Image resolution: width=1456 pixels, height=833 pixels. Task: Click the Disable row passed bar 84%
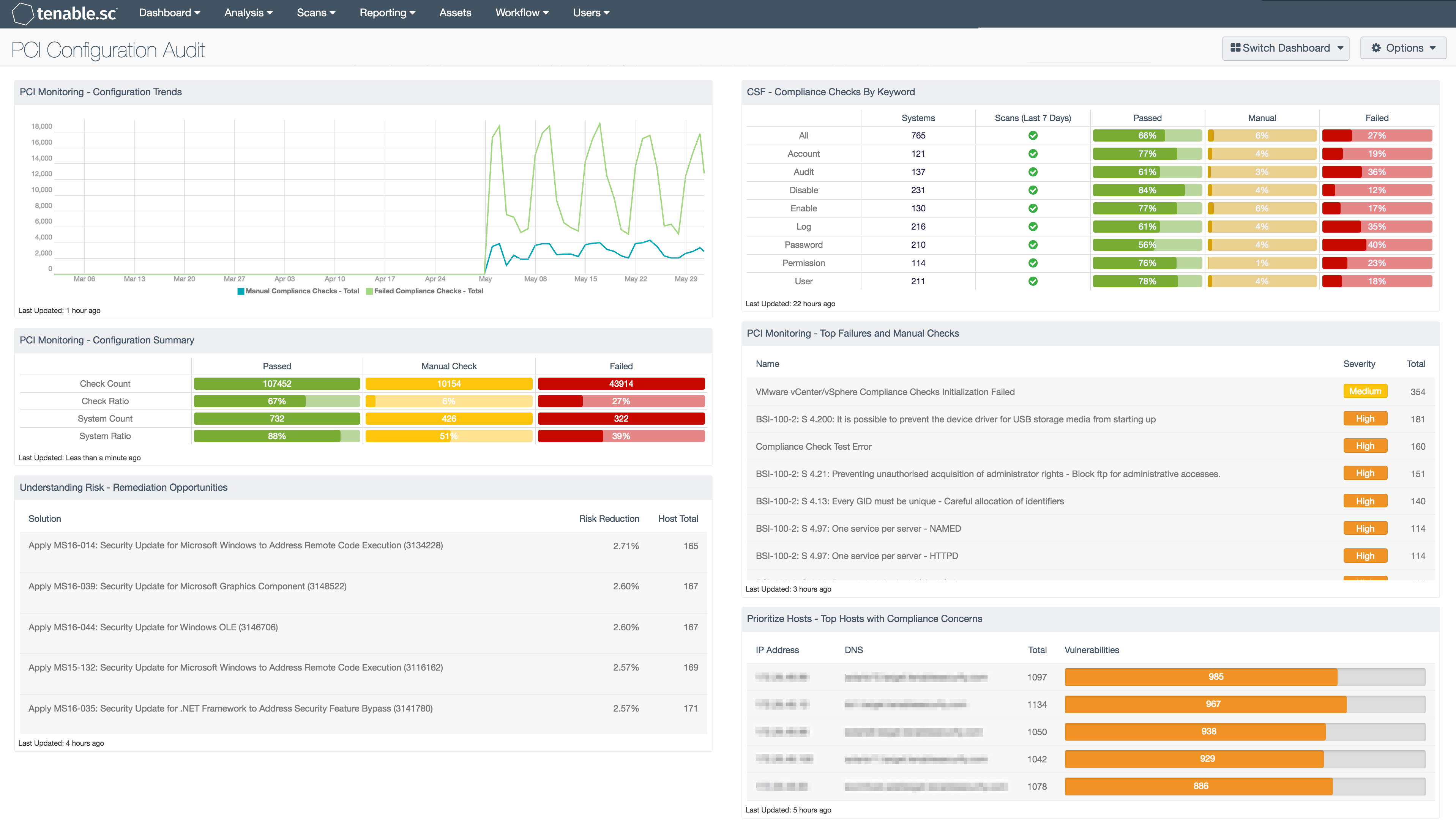click(1147, 190)
